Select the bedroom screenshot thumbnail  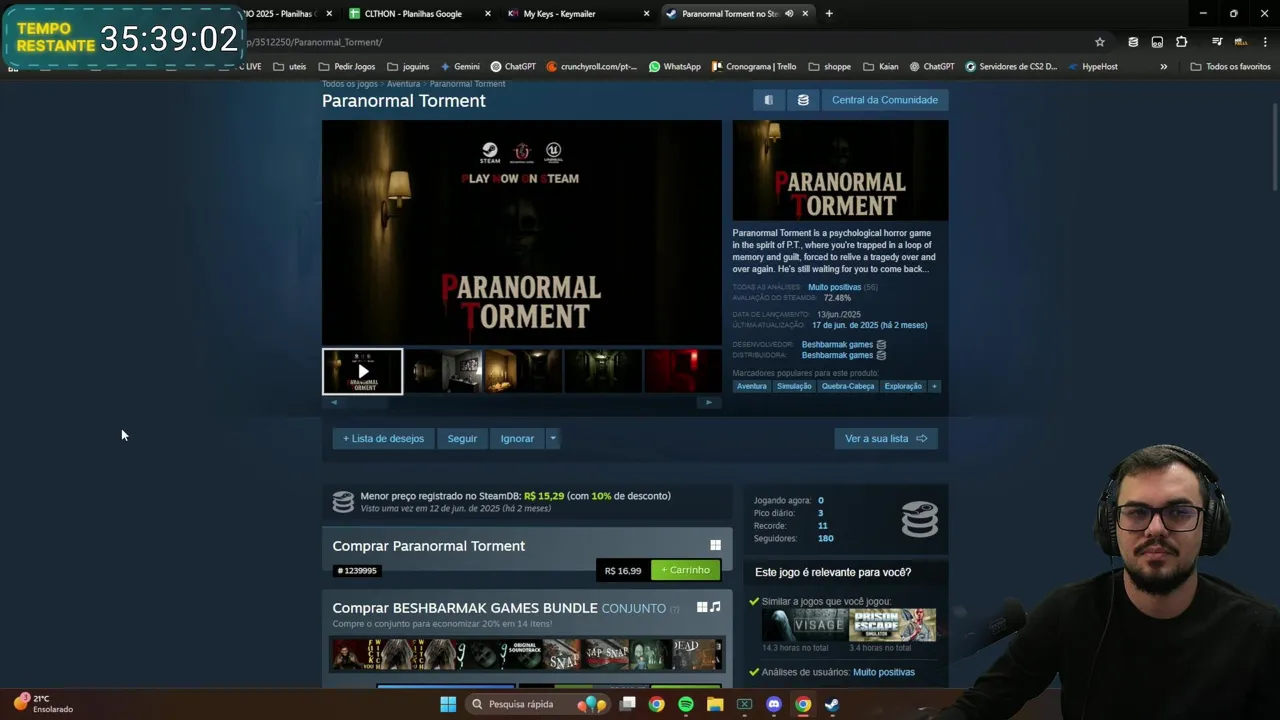(x=443, y=371)
